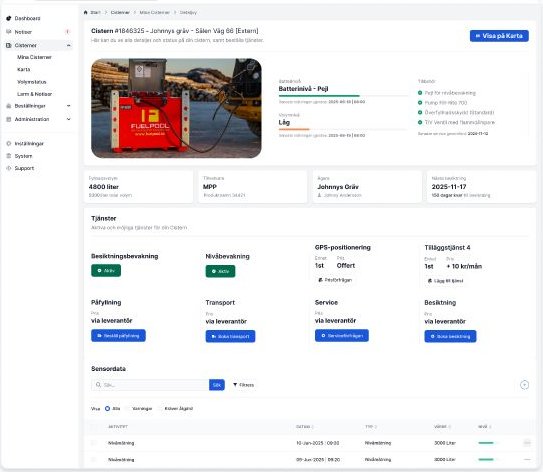Screen dimensions: 543x472
Task: Click the person icon under Johnnys Gräv
Action: 319,195
